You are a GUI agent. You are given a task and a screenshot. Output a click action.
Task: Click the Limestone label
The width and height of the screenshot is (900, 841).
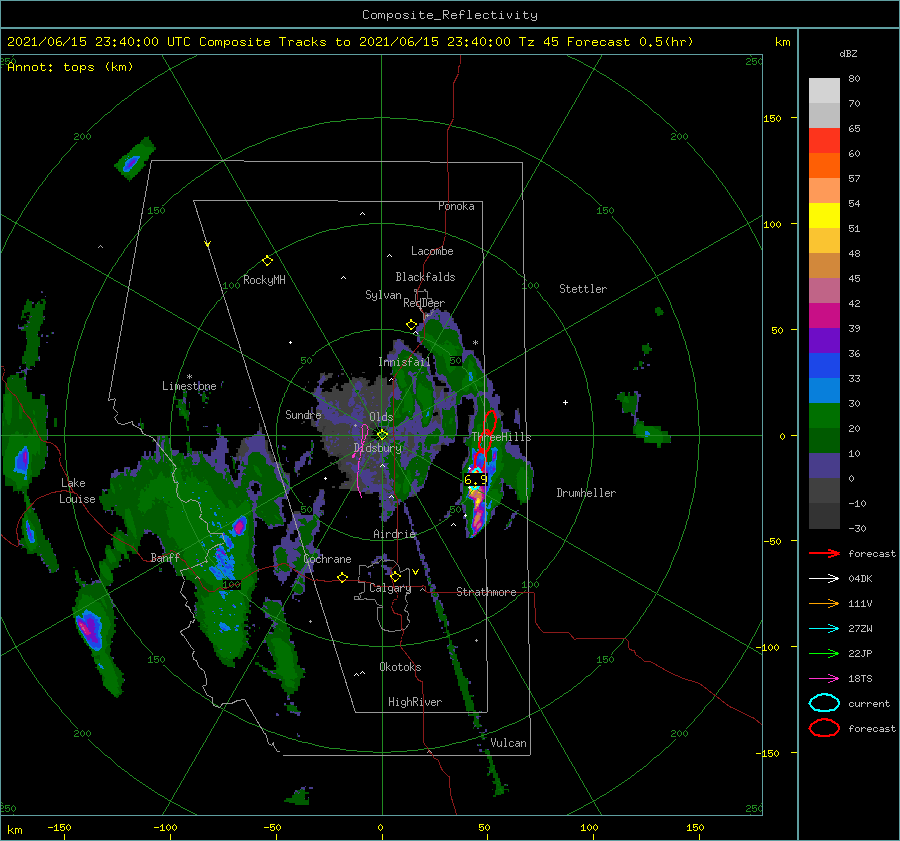click(189, 386)
